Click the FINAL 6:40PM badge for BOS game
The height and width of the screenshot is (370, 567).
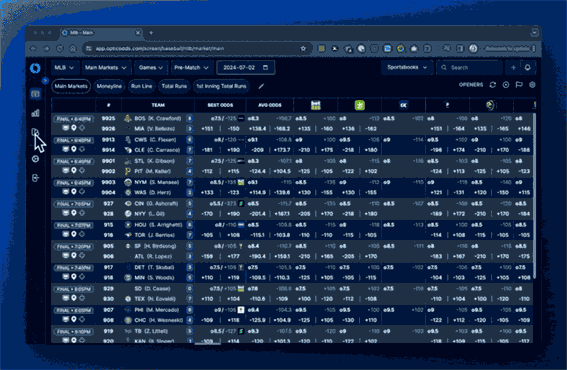pos(73,119)
